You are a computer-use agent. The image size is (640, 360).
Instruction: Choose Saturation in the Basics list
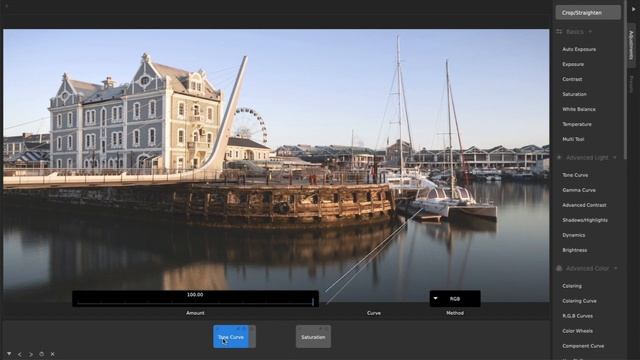(574, 94)
